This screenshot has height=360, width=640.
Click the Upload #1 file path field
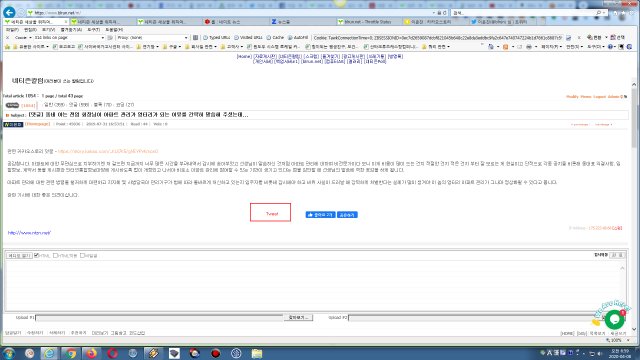[x=159, y=318]
